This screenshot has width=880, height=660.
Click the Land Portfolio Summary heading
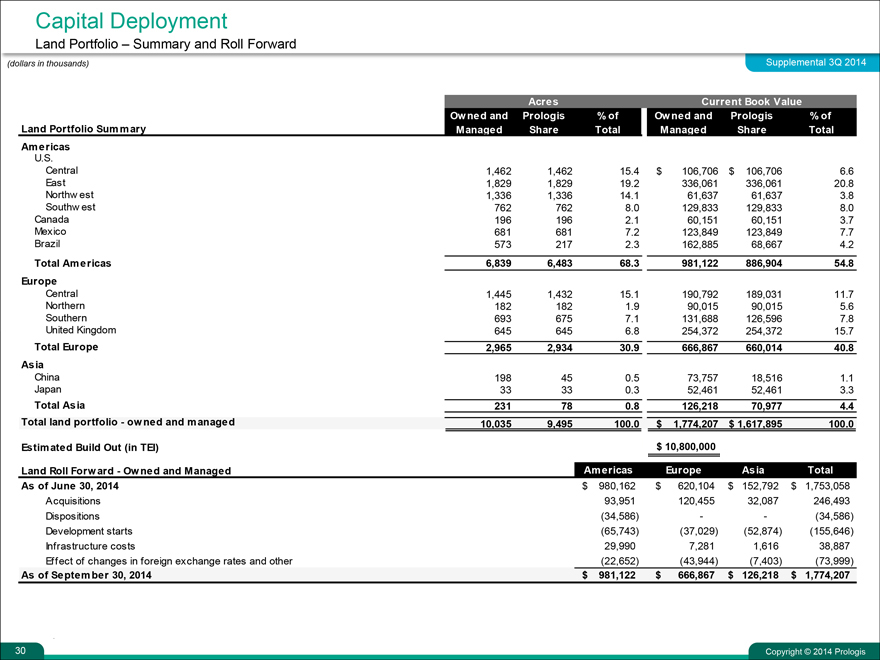tap(84, 129)
